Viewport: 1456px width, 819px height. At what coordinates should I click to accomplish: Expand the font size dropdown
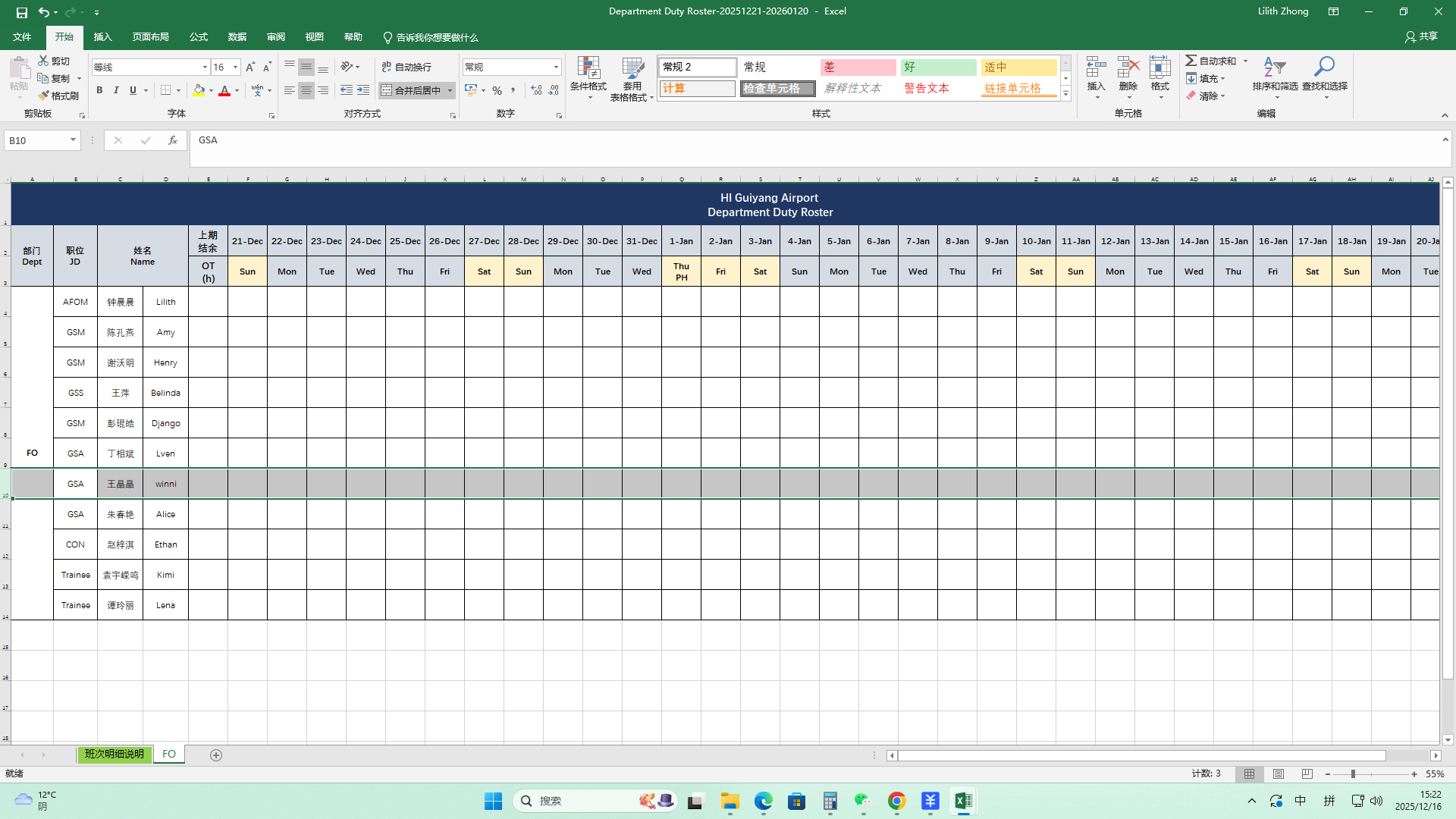point(235,67)
